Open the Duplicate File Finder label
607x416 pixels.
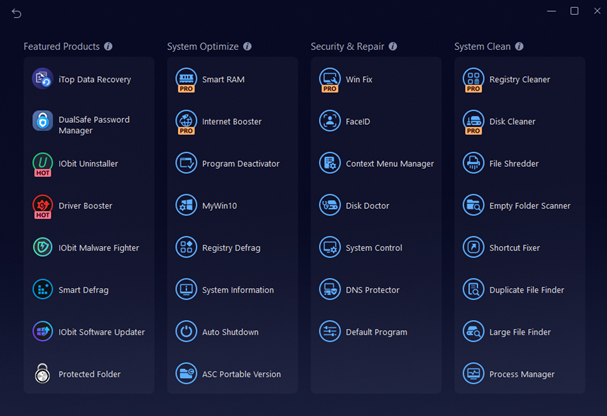[526, 290]
